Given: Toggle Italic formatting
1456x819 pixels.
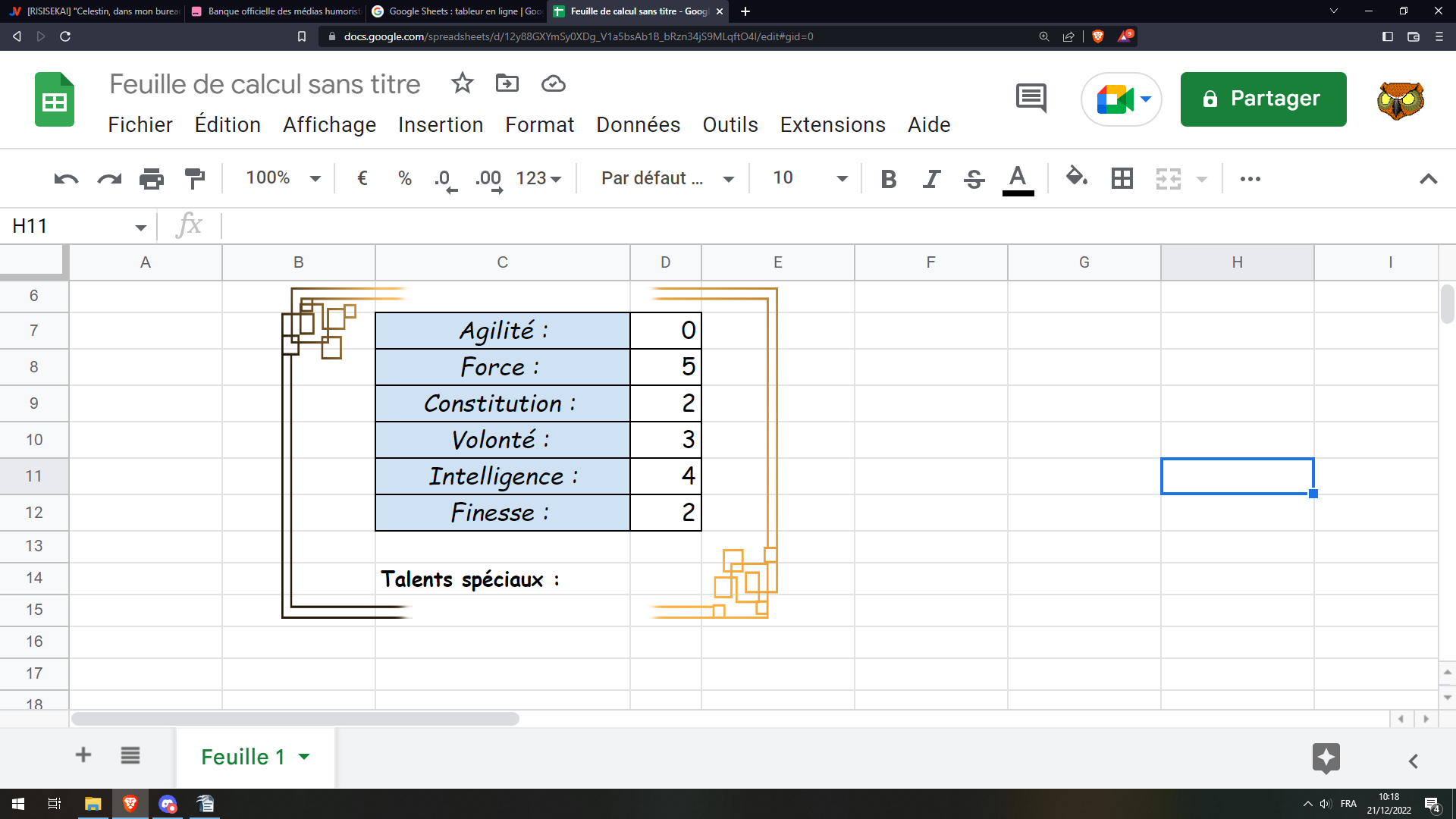Looking at the screenshot, I should (931, 179).
